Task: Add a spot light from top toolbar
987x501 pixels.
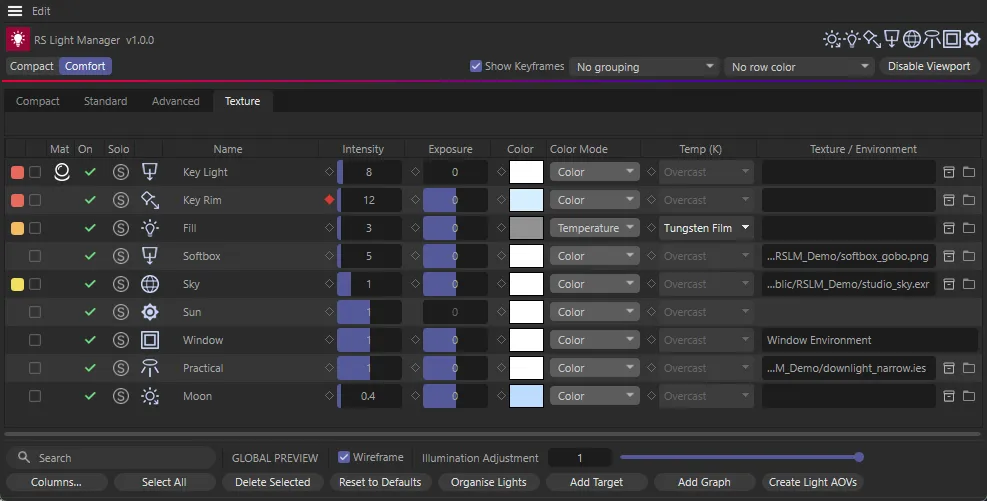Action: click(x=872, y=40)
